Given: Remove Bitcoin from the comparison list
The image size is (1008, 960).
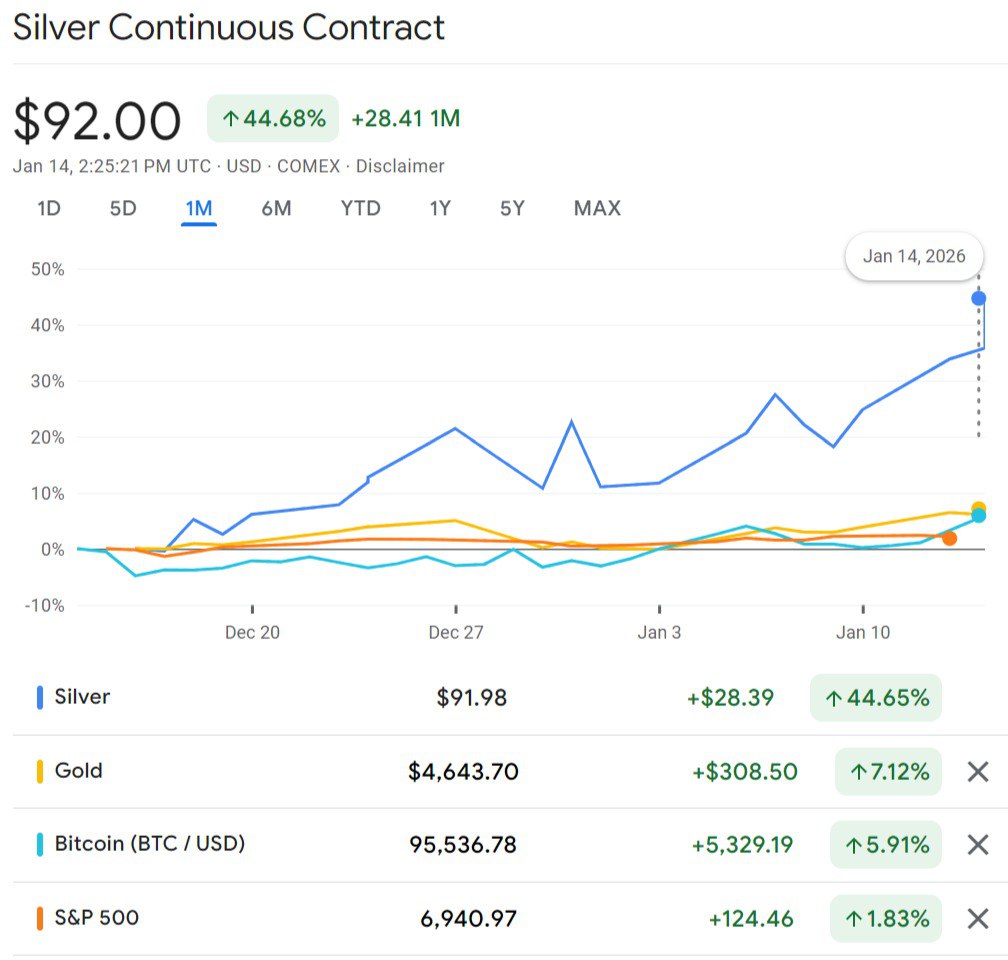Looking at the screenshot, I should pyautogui.click(x=977, y=845).
